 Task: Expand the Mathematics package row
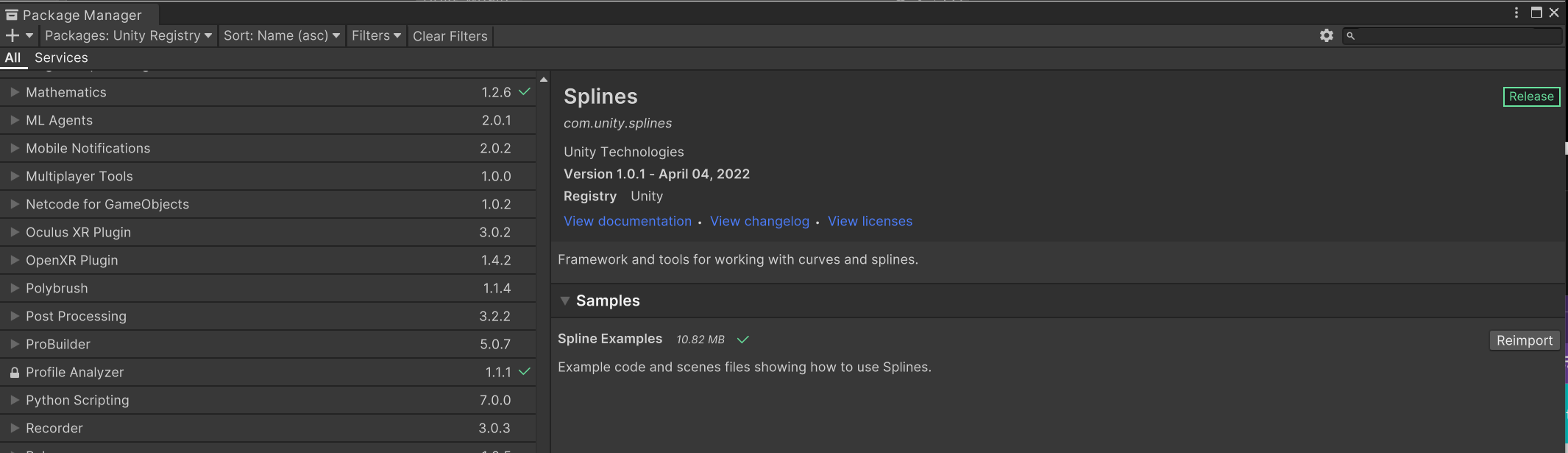tap(14, 92)
